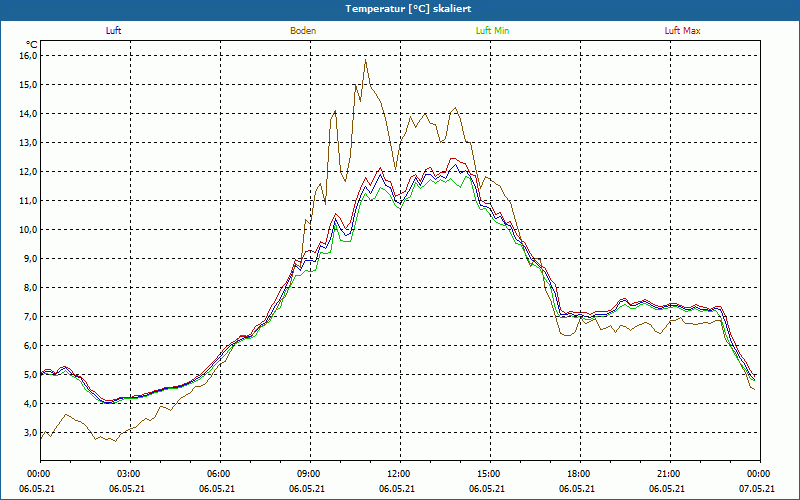Screen dimensions: 800x500
Task: Click the 16,0 value on the y-axis
Action: [x=29, y=55]
